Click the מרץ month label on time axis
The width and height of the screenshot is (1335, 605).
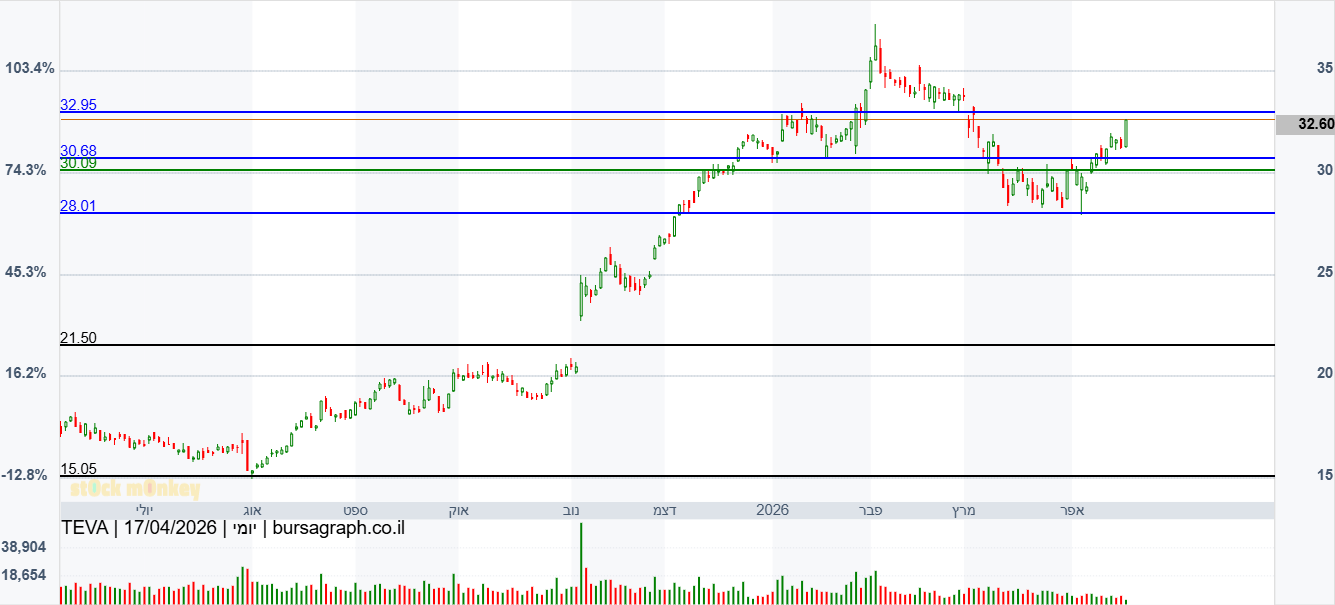962,510
